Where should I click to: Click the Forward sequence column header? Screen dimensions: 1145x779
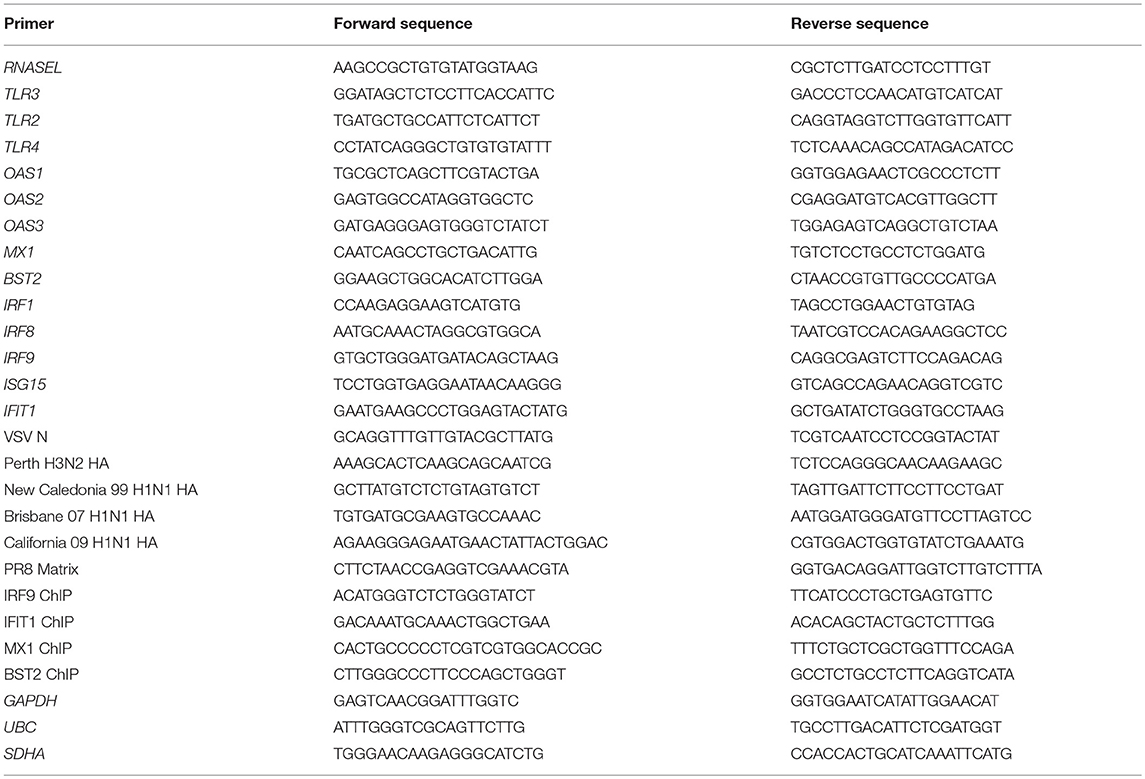click(402, 23)
